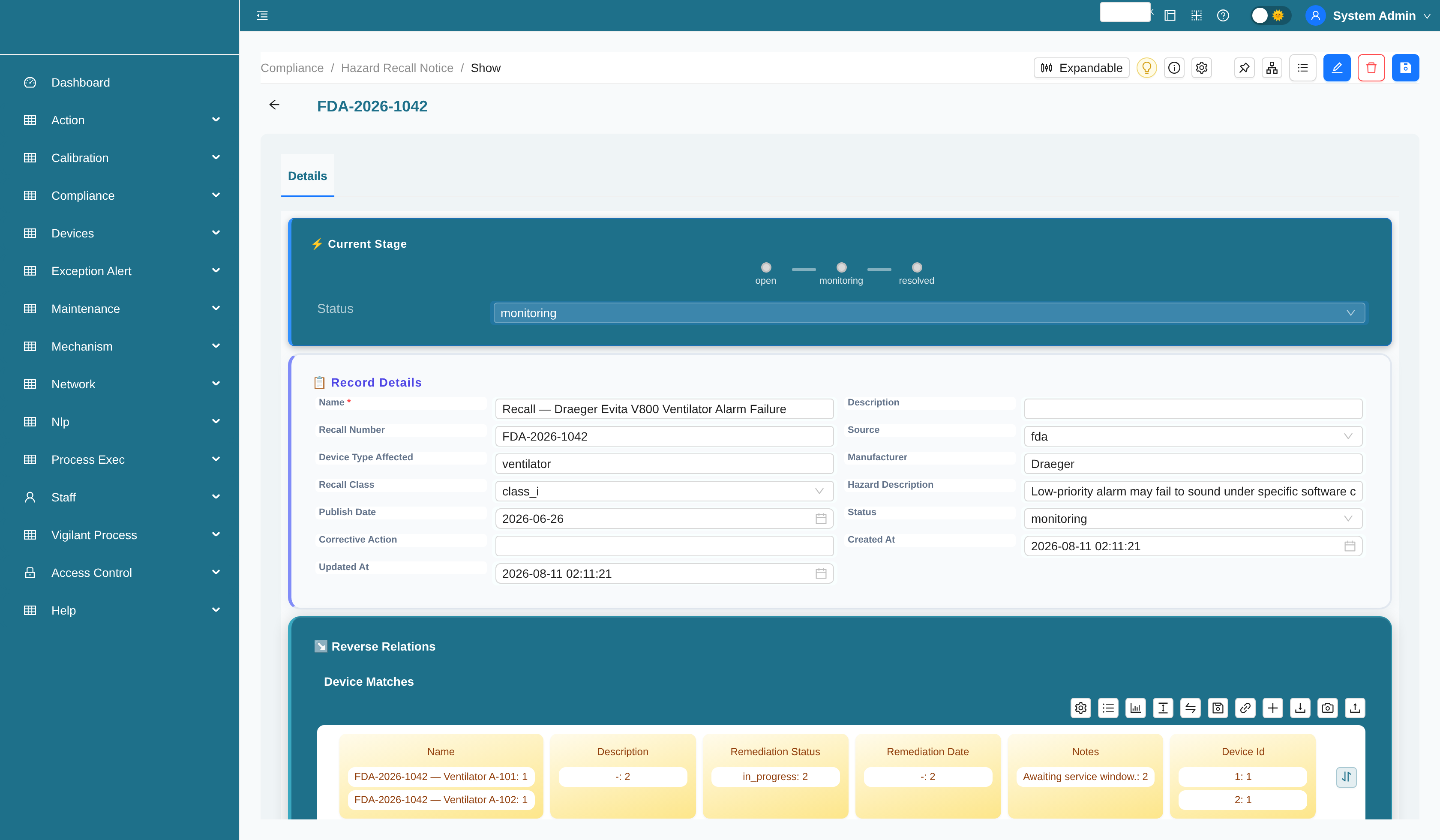Click the Device Matches save icon
Screen dimensions: 1440x840
pyautogui.click(x=1218, y=708)
